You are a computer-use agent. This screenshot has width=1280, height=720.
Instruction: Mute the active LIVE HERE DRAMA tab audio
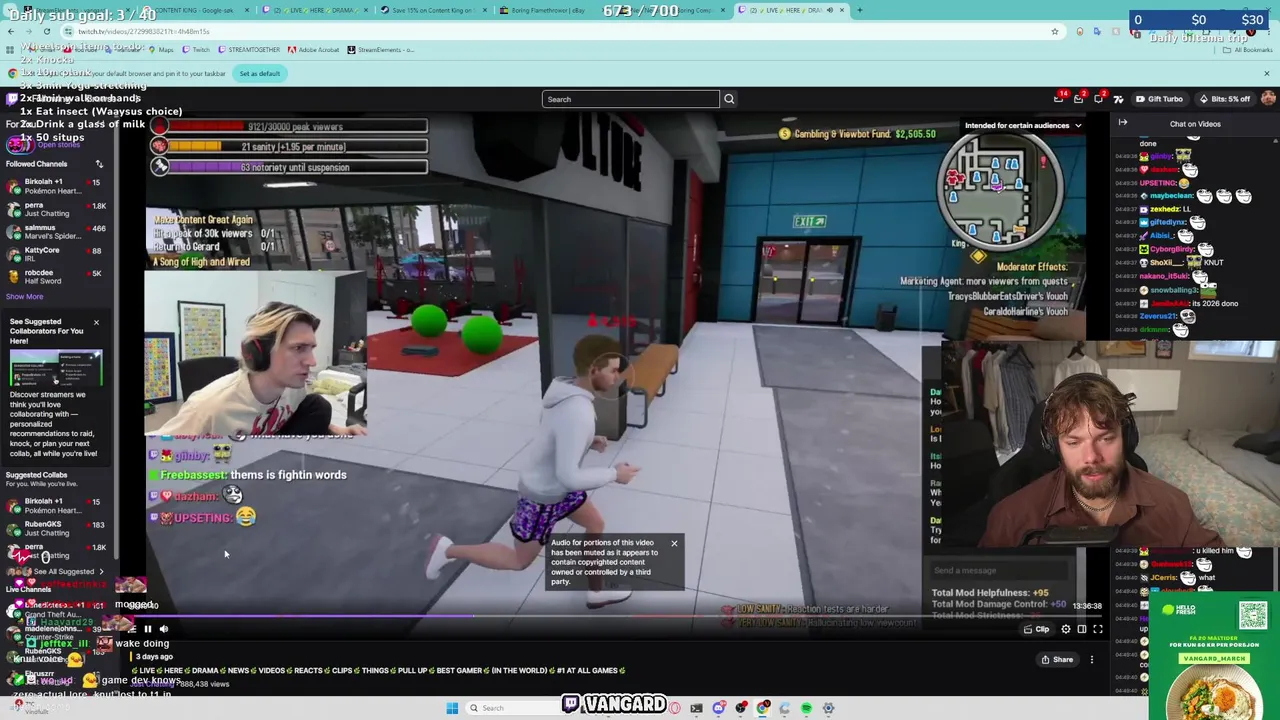coord(829,10)
